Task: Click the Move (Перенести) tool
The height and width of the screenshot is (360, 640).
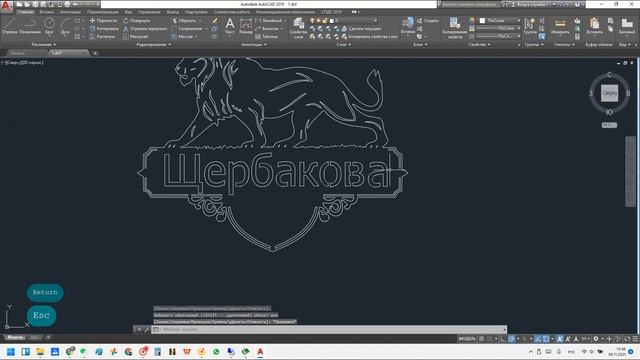Action: coord(104,20)
